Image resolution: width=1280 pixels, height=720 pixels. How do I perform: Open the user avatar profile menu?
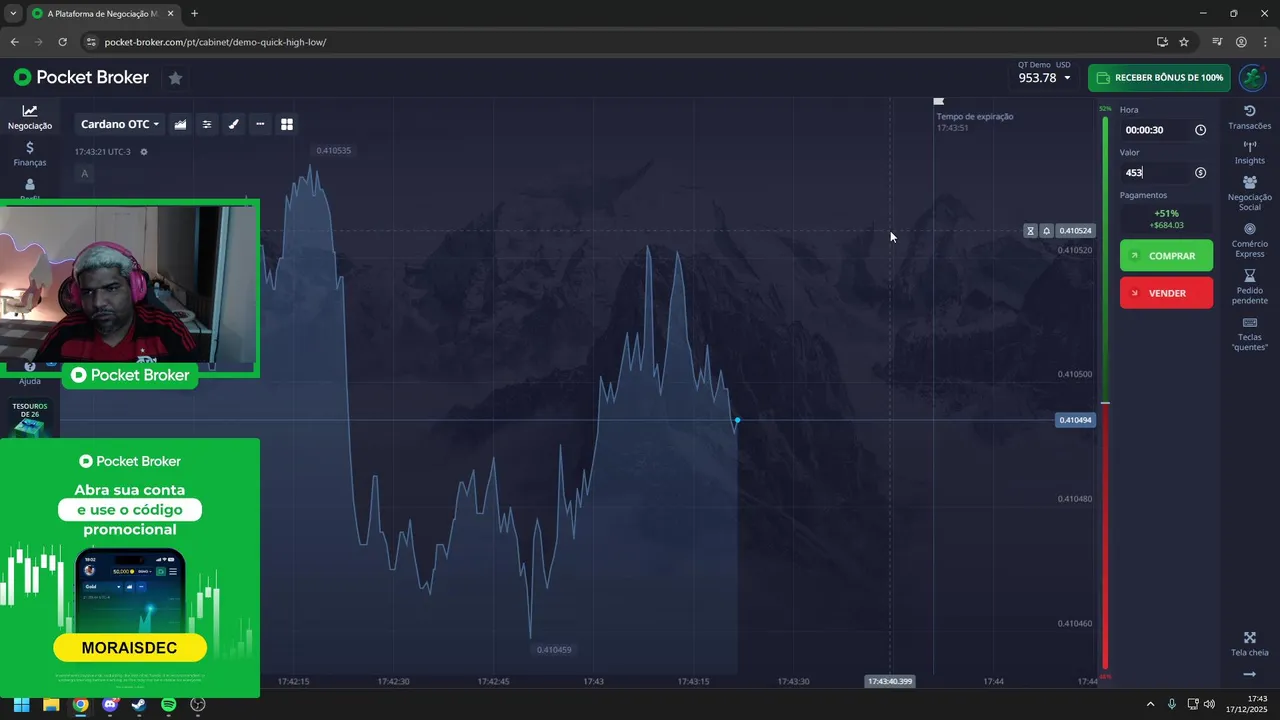(x=1252, y=77)
